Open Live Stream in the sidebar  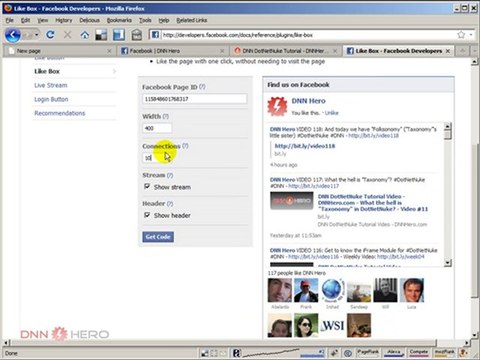(x=51, y=85)
